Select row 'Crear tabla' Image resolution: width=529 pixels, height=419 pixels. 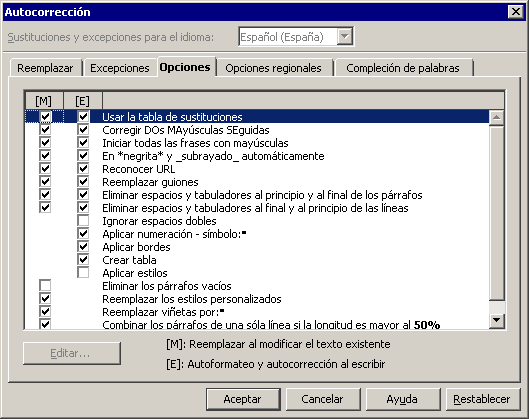pyautogui.click(x=257, y=260)
